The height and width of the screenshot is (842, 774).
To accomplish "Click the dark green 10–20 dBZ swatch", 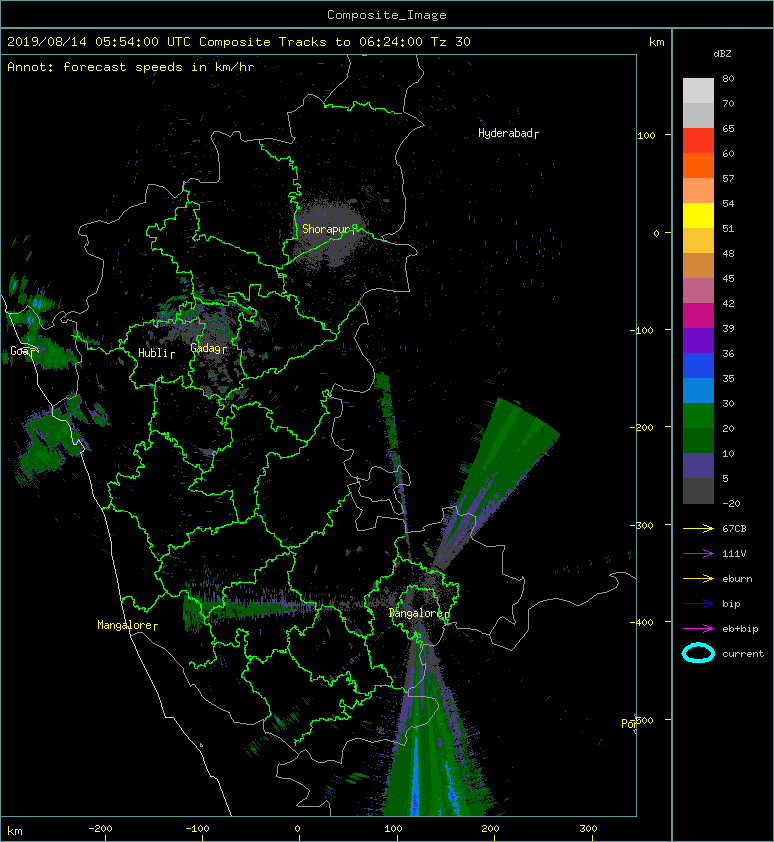I will click(x=698, y=440).
